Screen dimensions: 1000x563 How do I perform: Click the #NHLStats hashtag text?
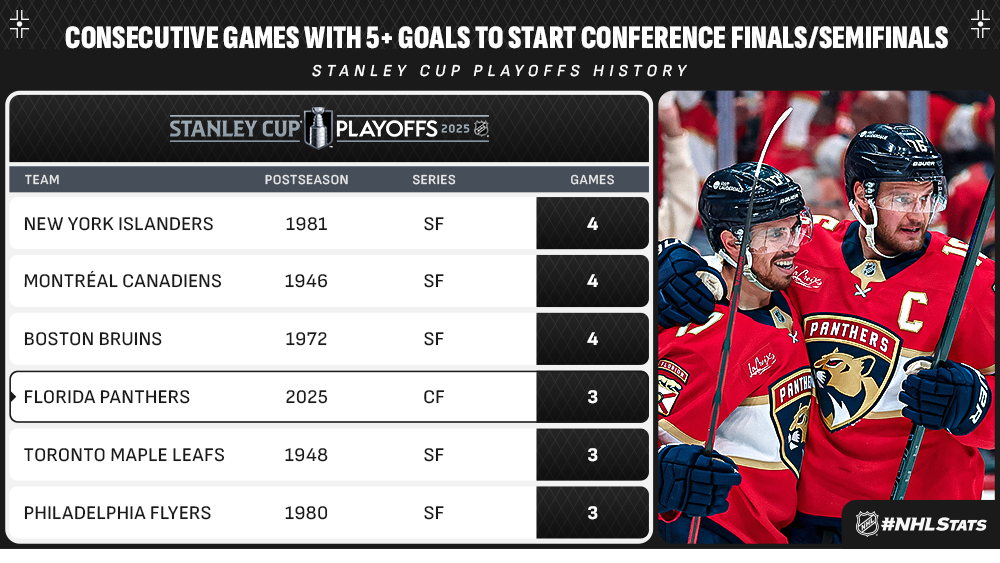click(934, 525)
